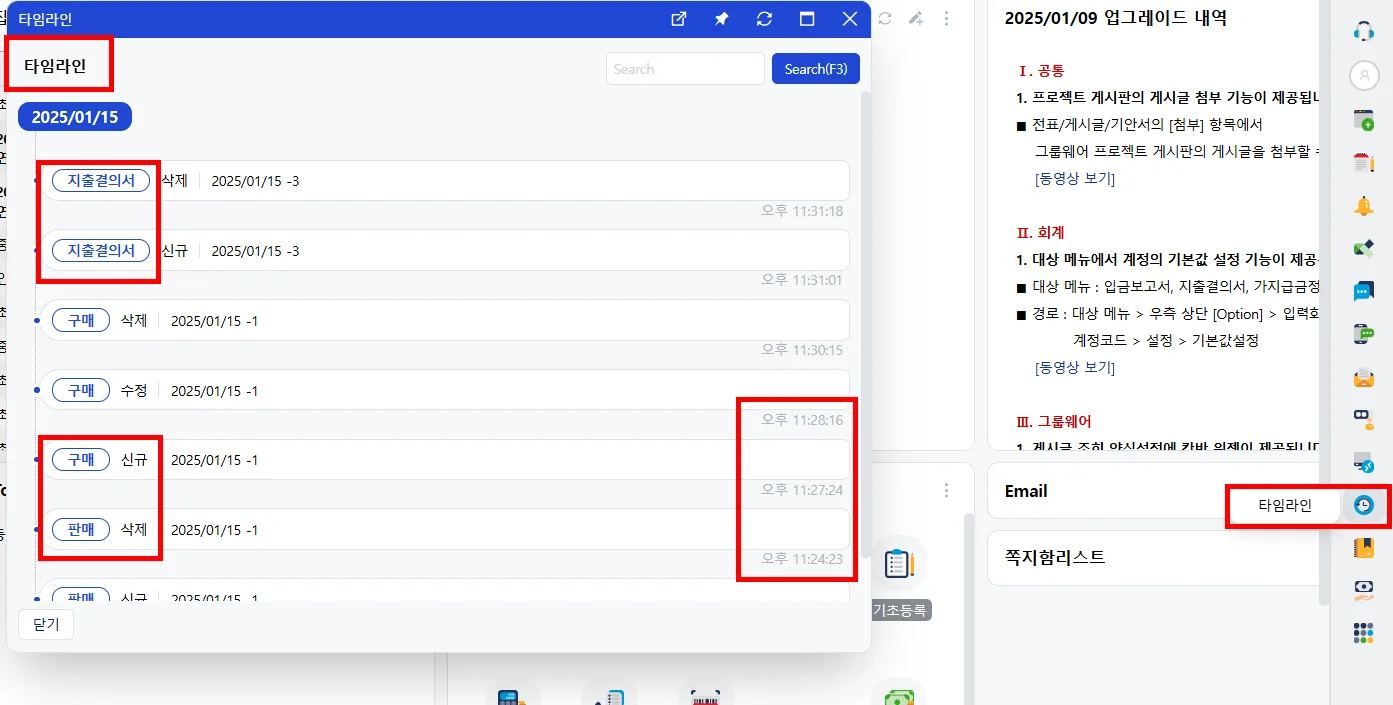Click the Search(F3) button
The width and height of the screenshot is (1393, 705).
816,69
